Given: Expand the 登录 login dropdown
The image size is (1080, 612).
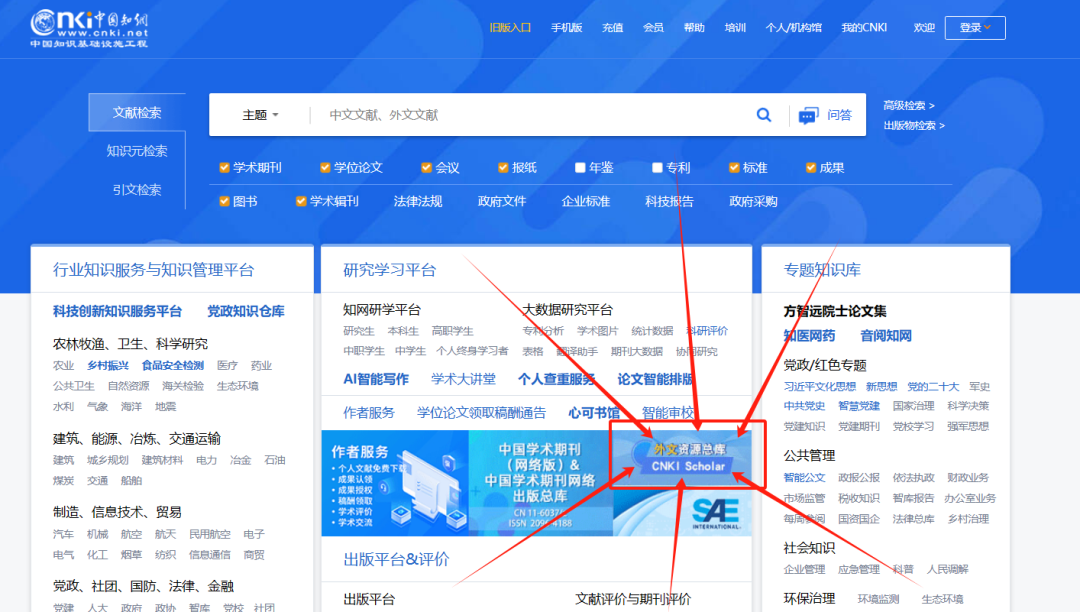Looking at the screenshot, I should coord(975,28).
